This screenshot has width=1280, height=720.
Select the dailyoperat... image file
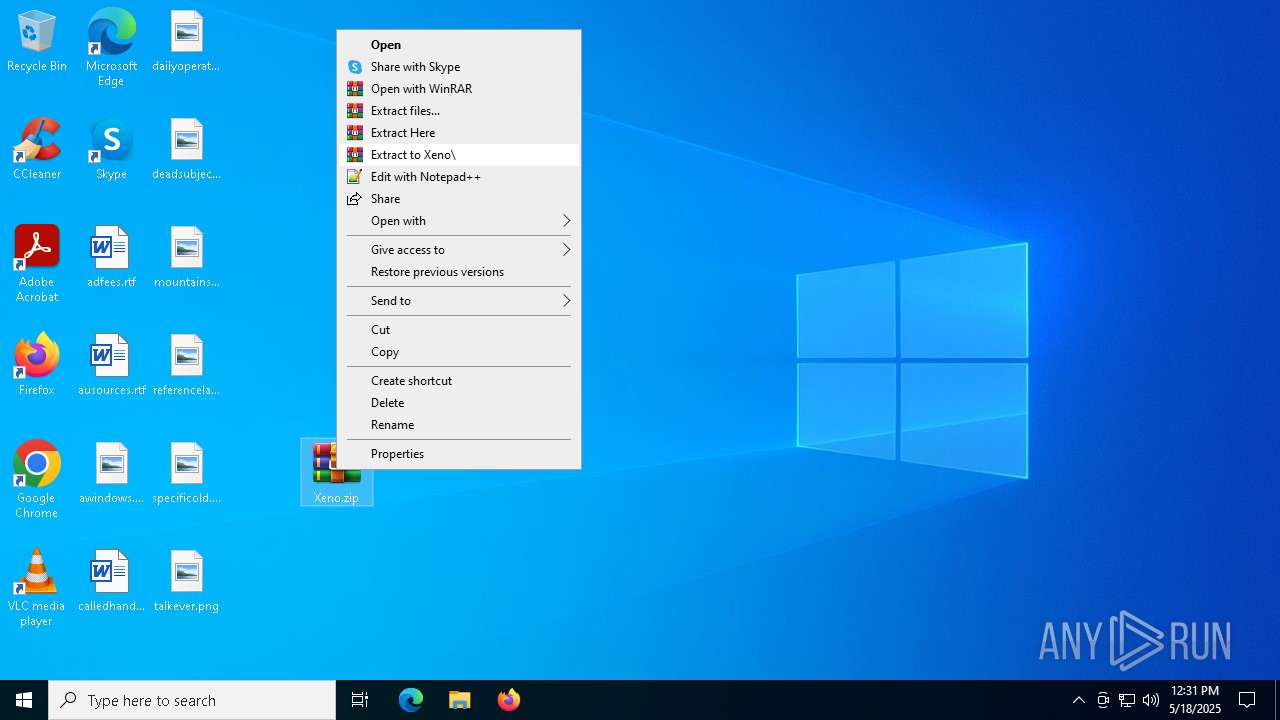pyautogui.click(x=186, y=42)
